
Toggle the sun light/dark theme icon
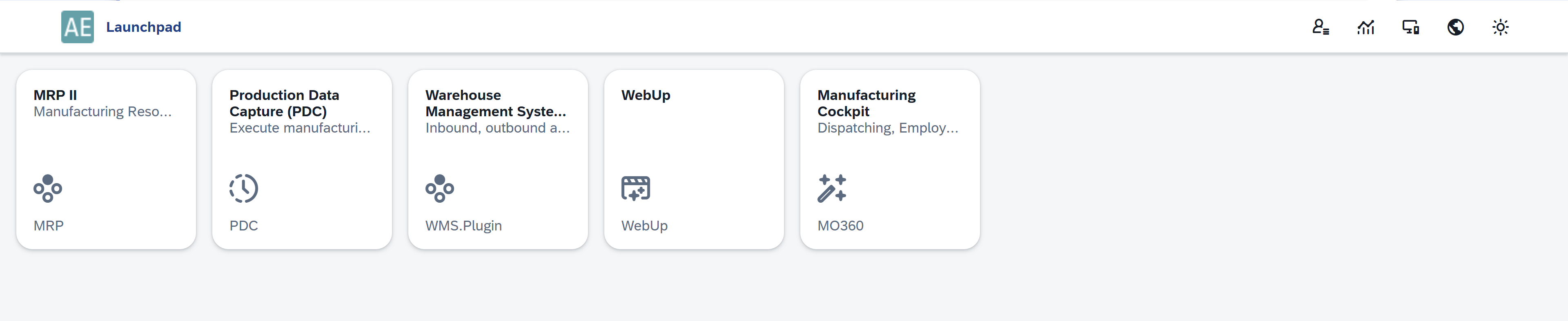(1501, 27)
